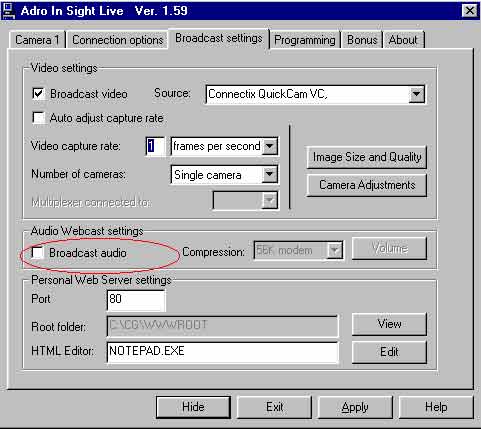The width and height of the screenshot is (481, 430).
Task: Click the Apply button
Action: [355, 407]
